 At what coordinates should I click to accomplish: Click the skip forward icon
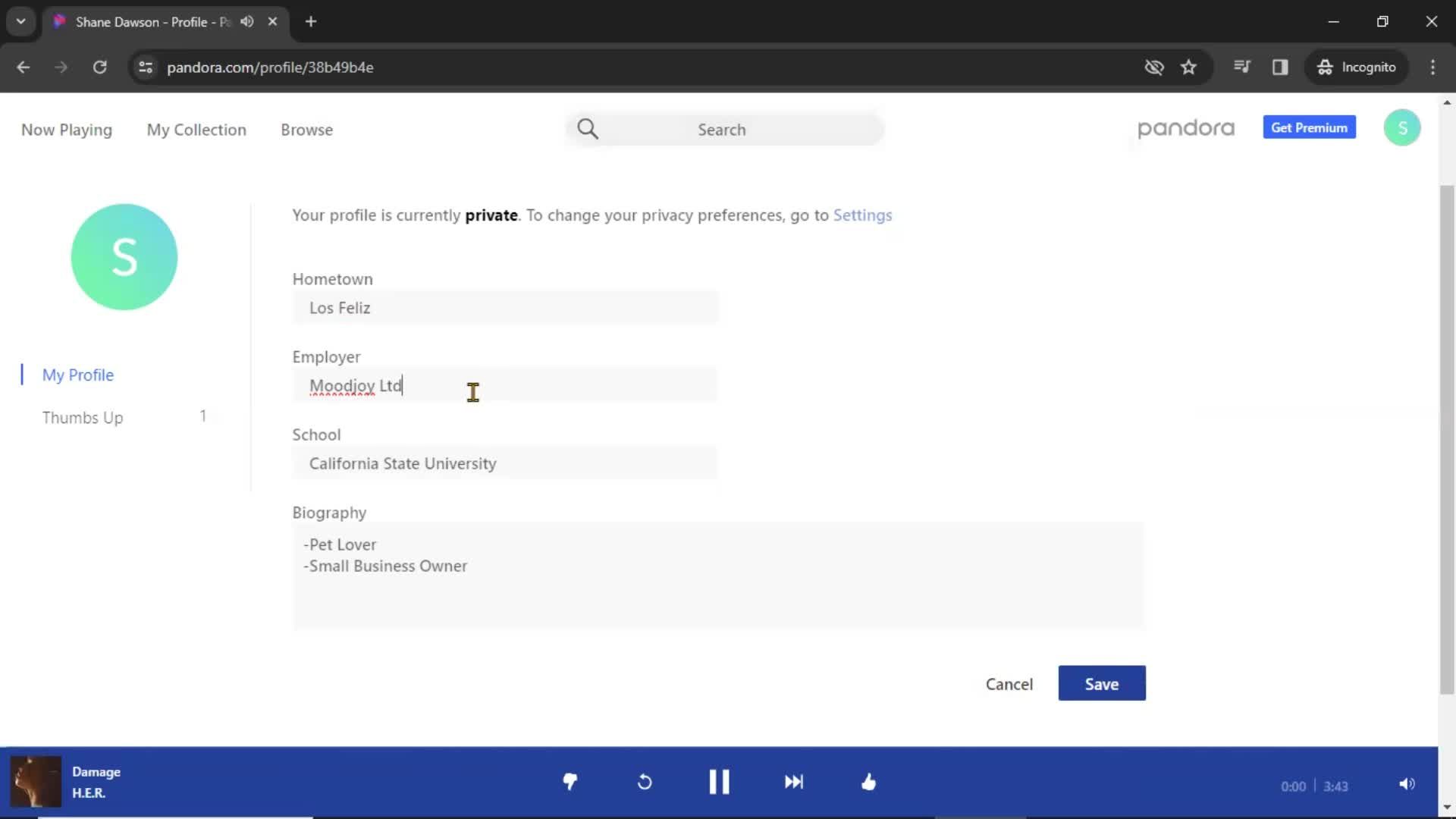(x=794, y=782)
